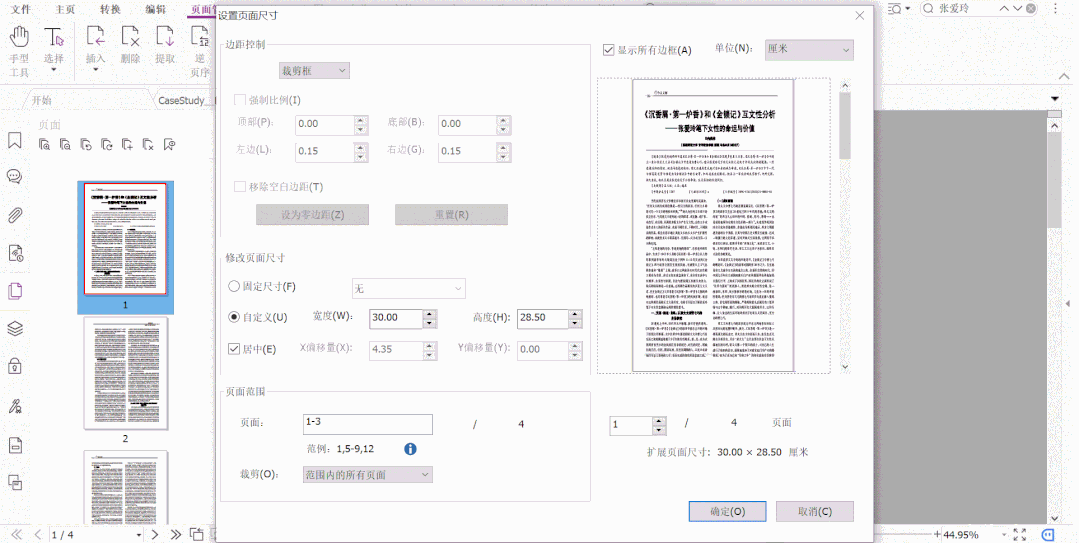Open the page number dropdown in status bar
Image resolution: width=1079 pixels, height=543 pixels.
(x=139, y=535)
